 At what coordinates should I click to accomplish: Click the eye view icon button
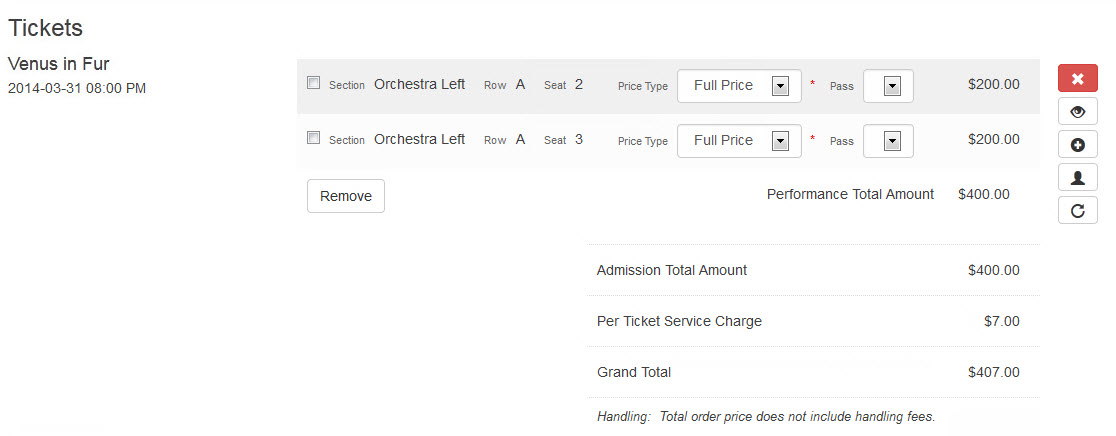coord(1078,112)
